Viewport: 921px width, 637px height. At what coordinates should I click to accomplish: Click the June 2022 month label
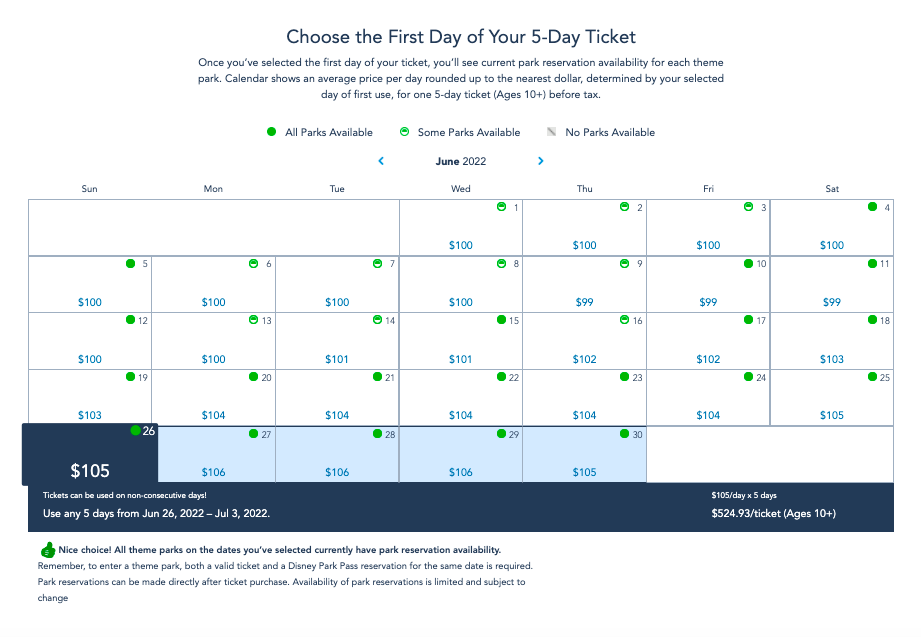[461, 161]
